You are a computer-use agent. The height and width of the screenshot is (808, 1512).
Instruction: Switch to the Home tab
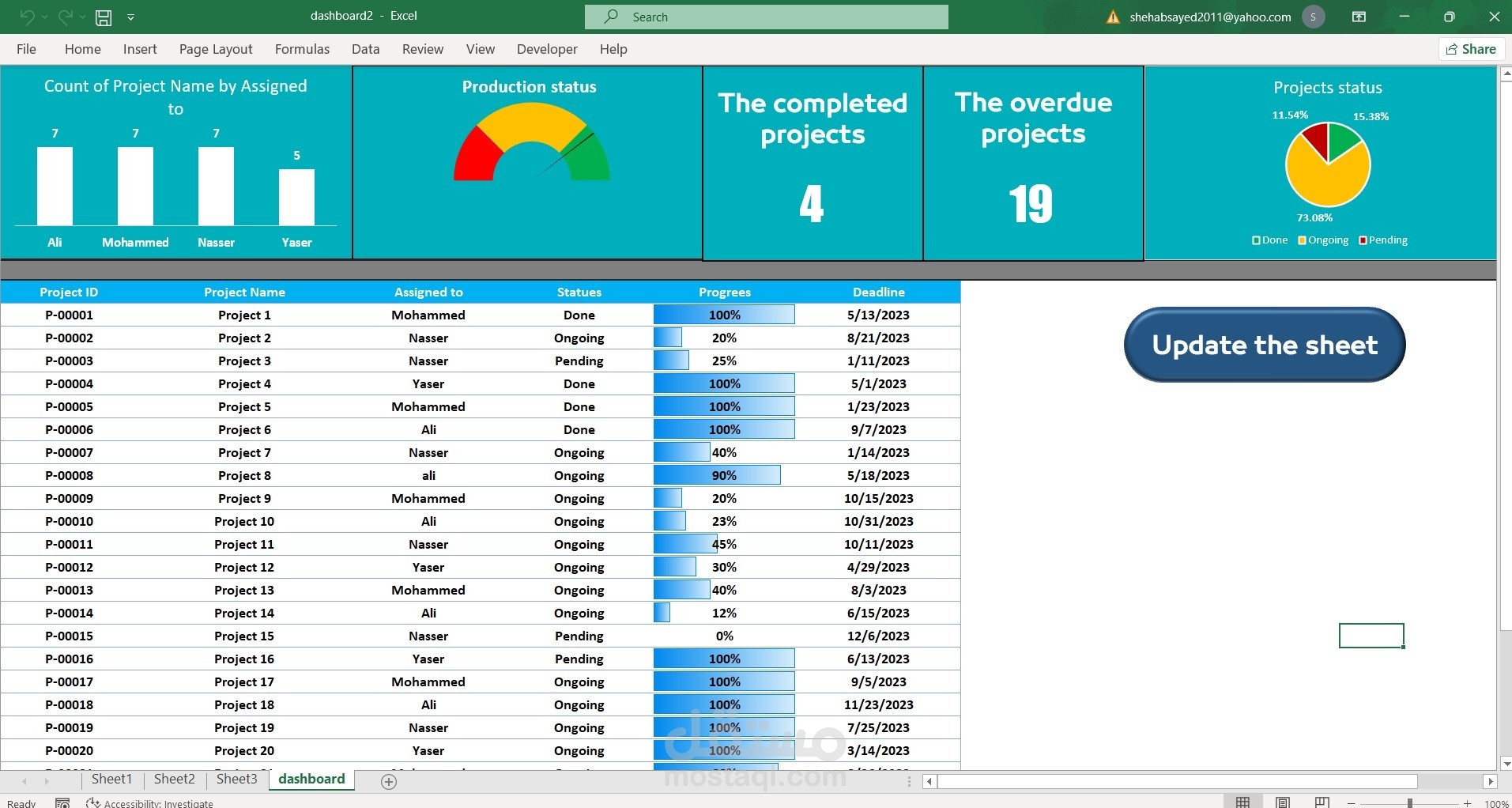tap(83, 49)
